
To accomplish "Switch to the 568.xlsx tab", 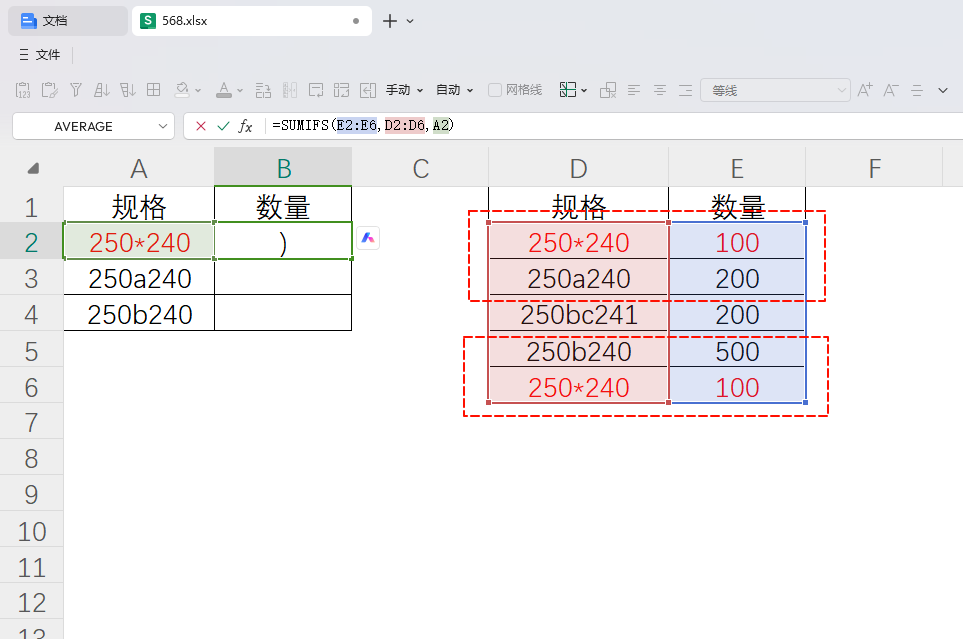I will 252,21.
